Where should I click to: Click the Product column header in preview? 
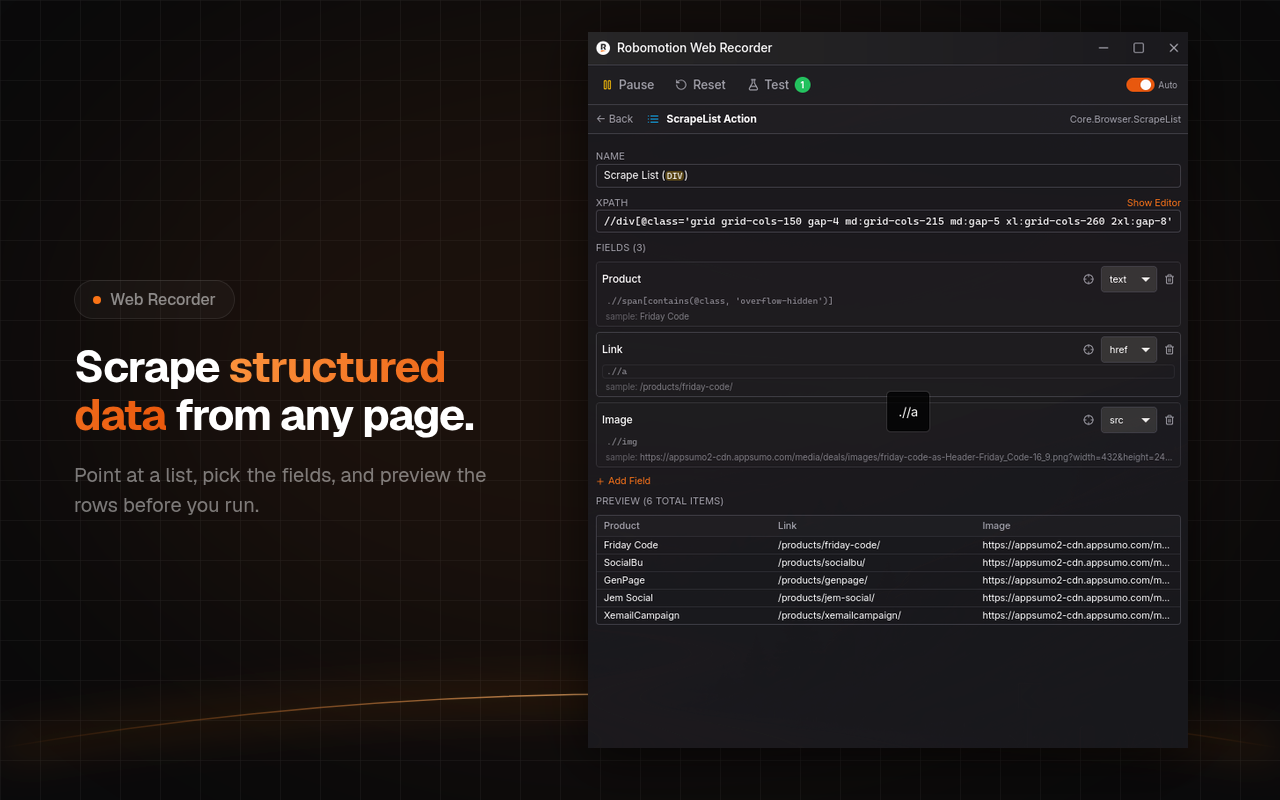point(622,526)
